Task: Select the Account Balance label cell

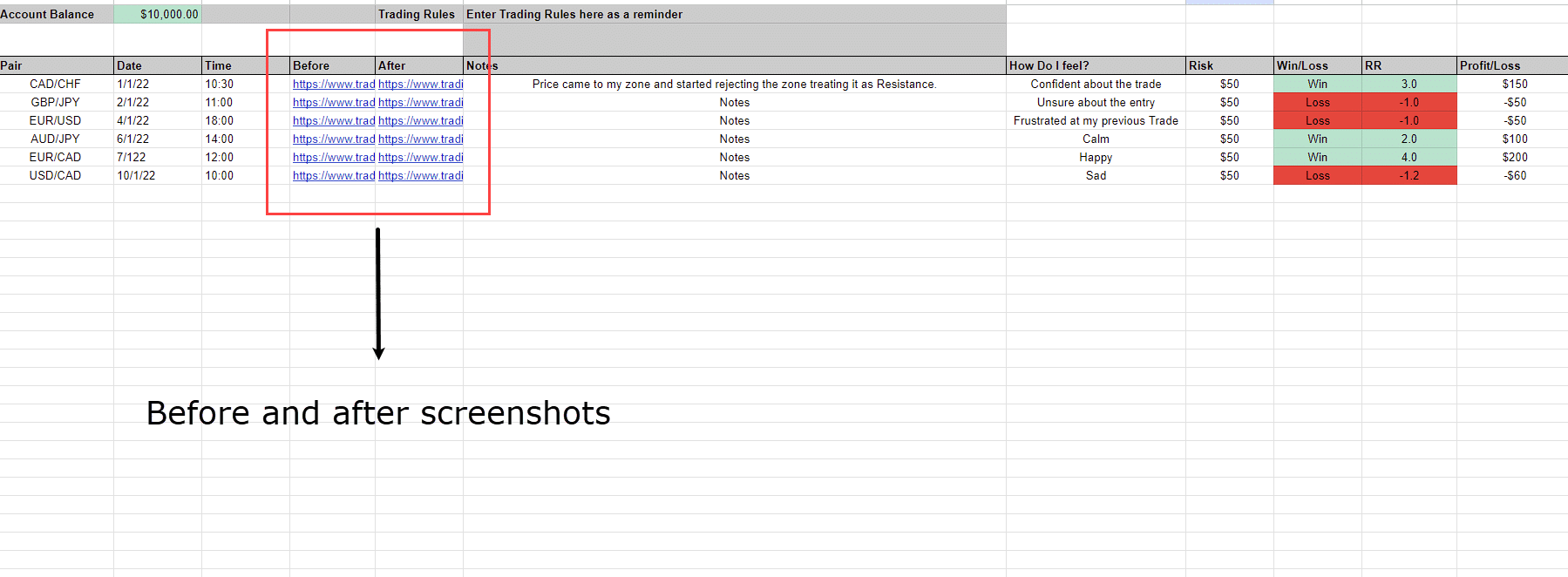Action: pos(57,14)
